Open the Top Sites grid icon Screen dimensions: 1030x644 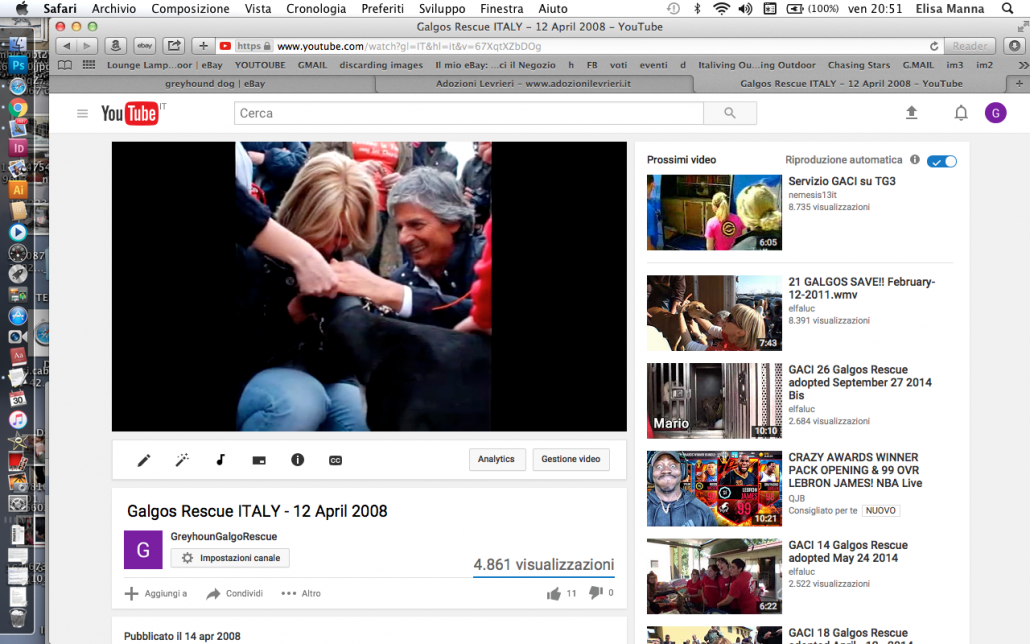[89, 65]
